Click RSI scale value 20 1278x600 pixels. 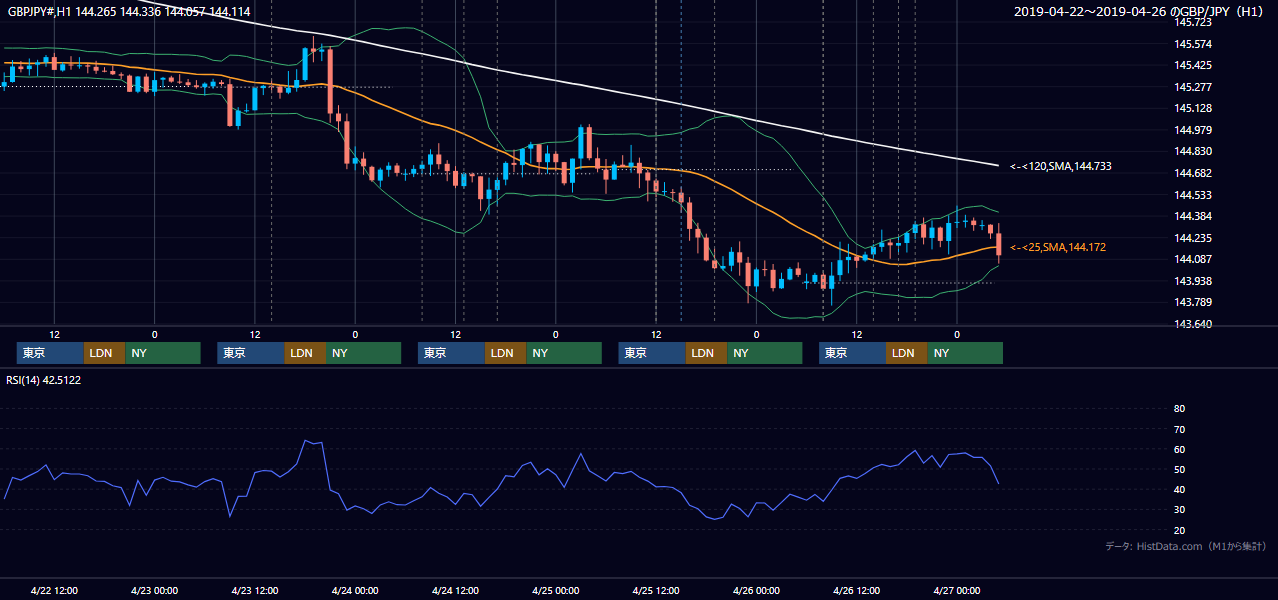pyautogui.click(x=1179, y=530)
